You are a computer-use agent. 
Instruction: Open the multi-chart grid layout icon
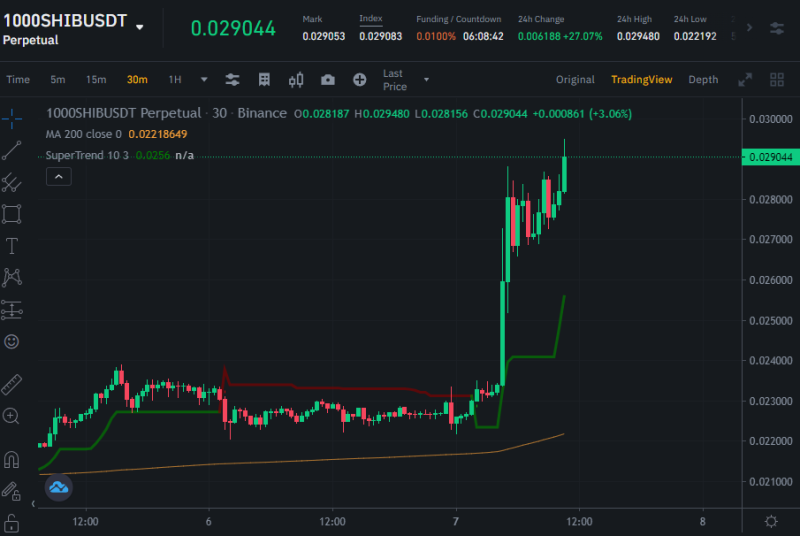777,80
